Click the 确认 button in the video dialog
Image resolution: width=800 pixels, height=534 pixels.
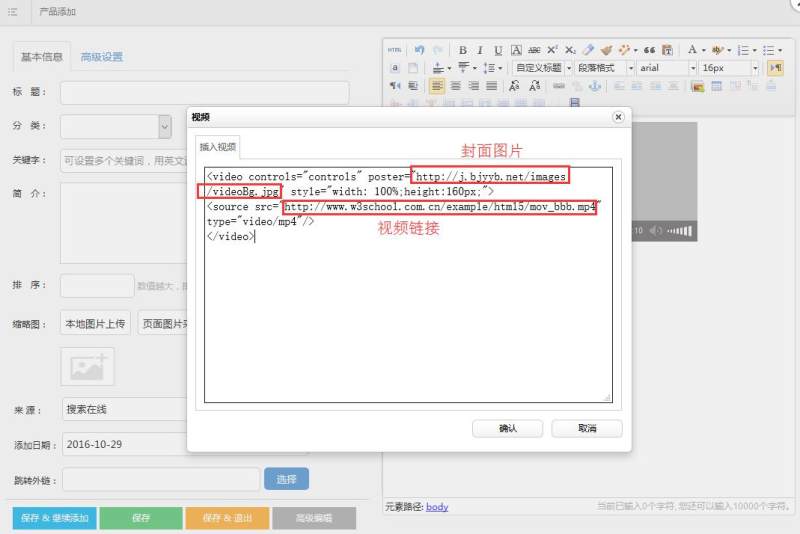[507, 428]
